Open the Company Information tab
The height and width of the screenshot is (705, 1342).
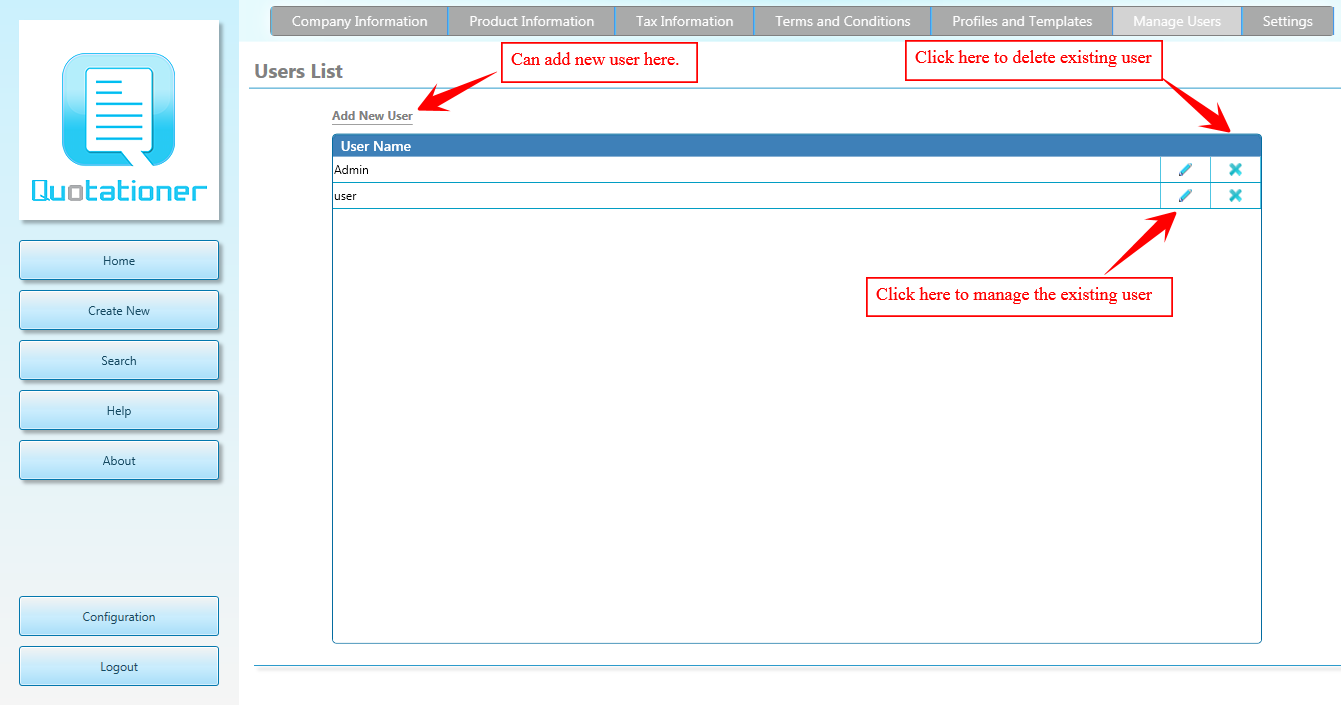click(359, 21)
